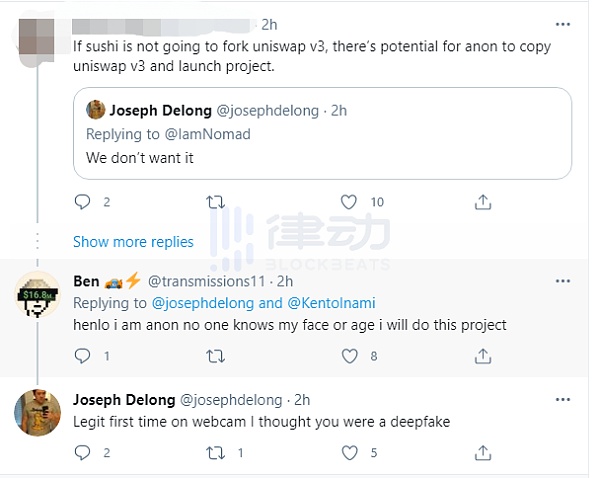Image resolution: width=600 pixels, height=478 pixels.
Task: View Joseph Delong's profile photo
Action: [x=37, y=413]
